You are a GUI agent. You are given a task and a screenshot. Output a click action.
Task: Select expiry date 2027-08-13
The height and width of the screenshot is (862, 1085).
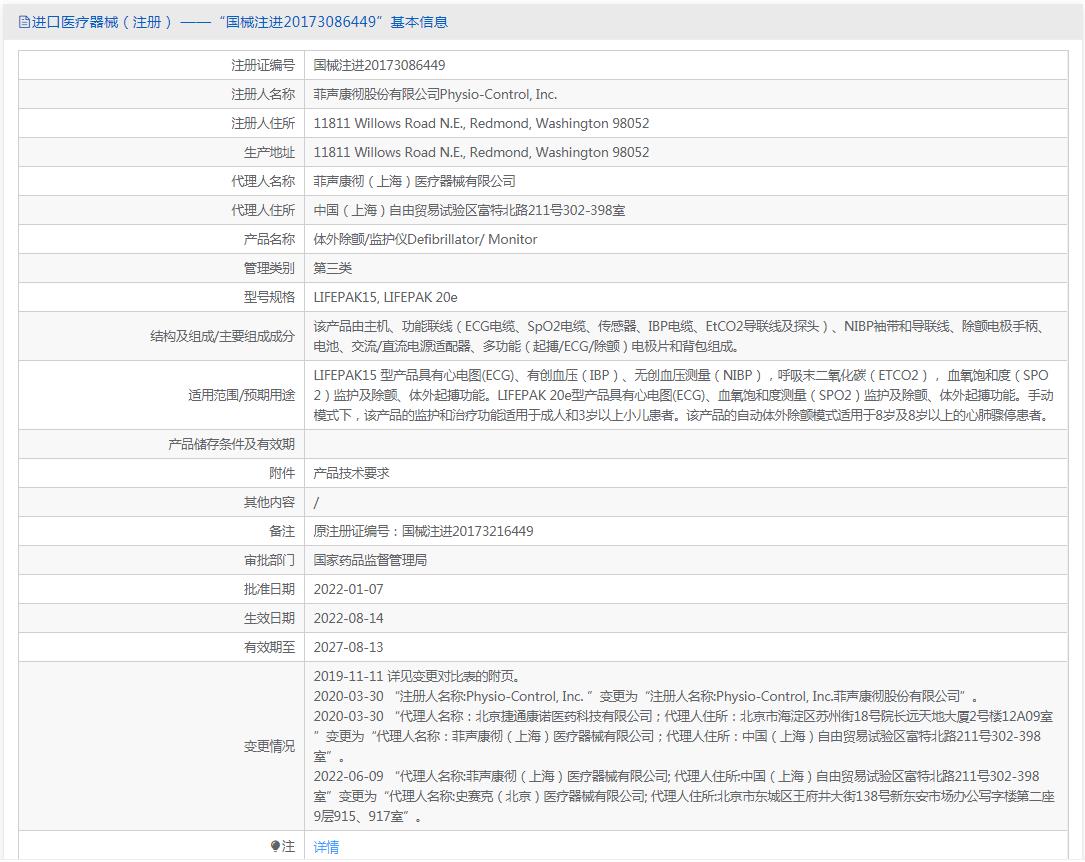(x=348, y=648)
